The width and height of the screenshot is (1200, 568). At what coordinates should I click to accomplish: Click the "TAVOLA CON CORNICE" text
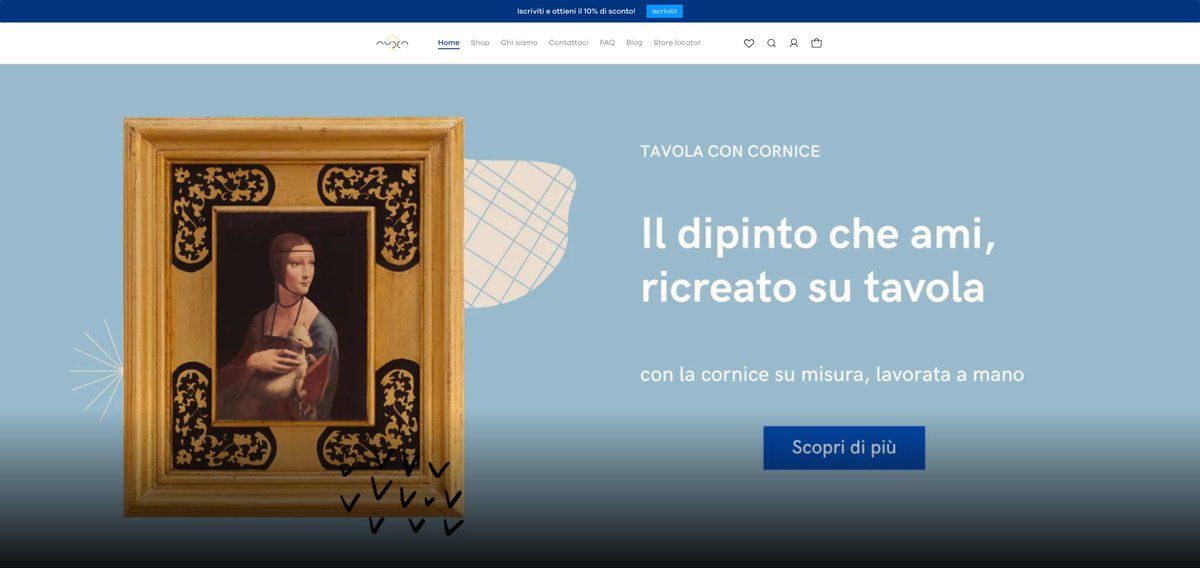730,152
